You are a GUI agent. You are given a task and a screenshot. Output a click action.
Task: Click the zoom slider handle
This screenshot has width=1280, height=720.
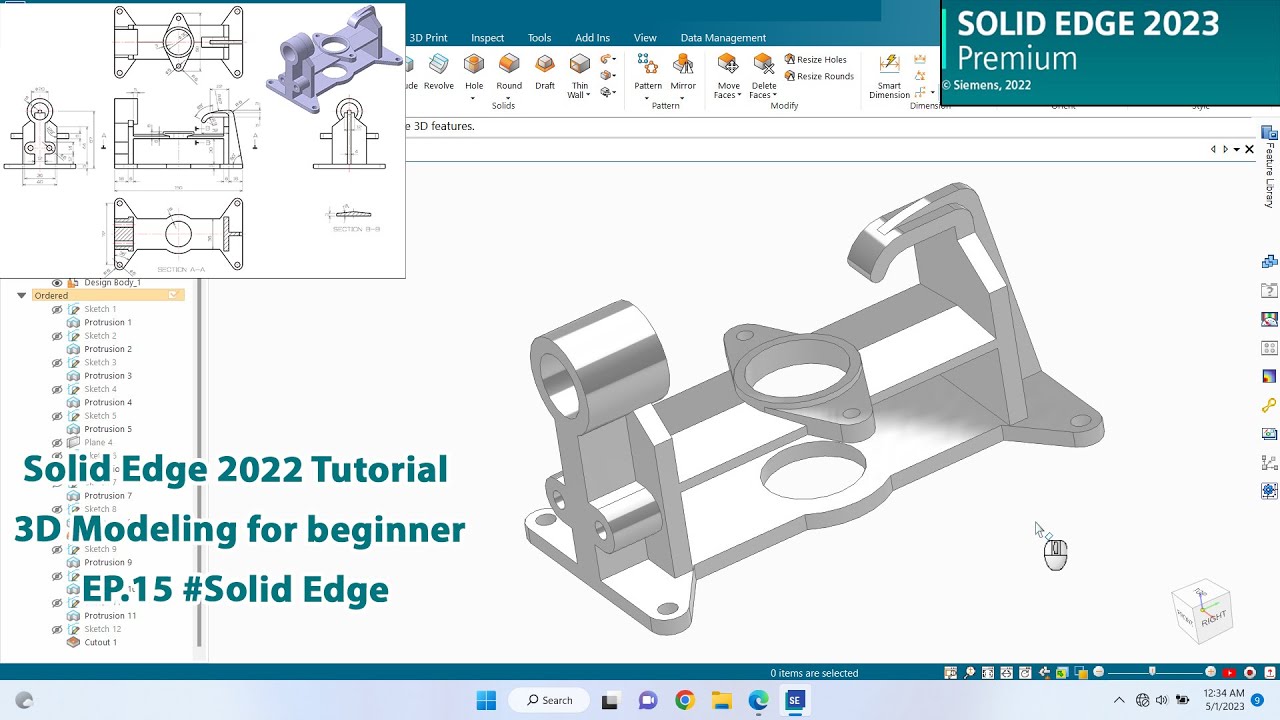pyautogui.click(x=1152, y=672)
